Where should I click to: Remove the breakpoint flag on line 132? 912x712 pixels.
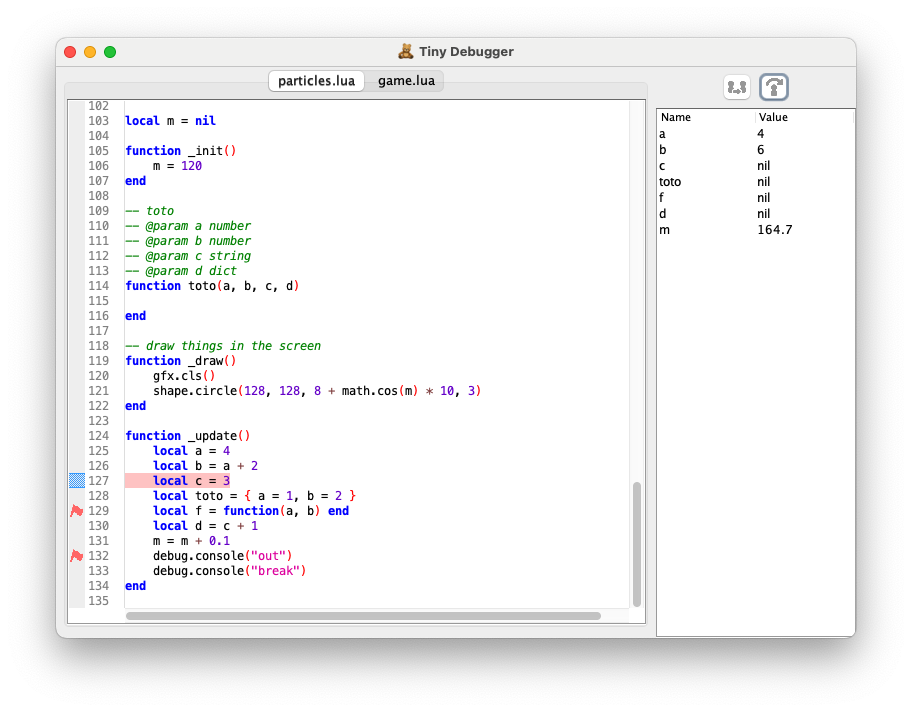(76, 556)
